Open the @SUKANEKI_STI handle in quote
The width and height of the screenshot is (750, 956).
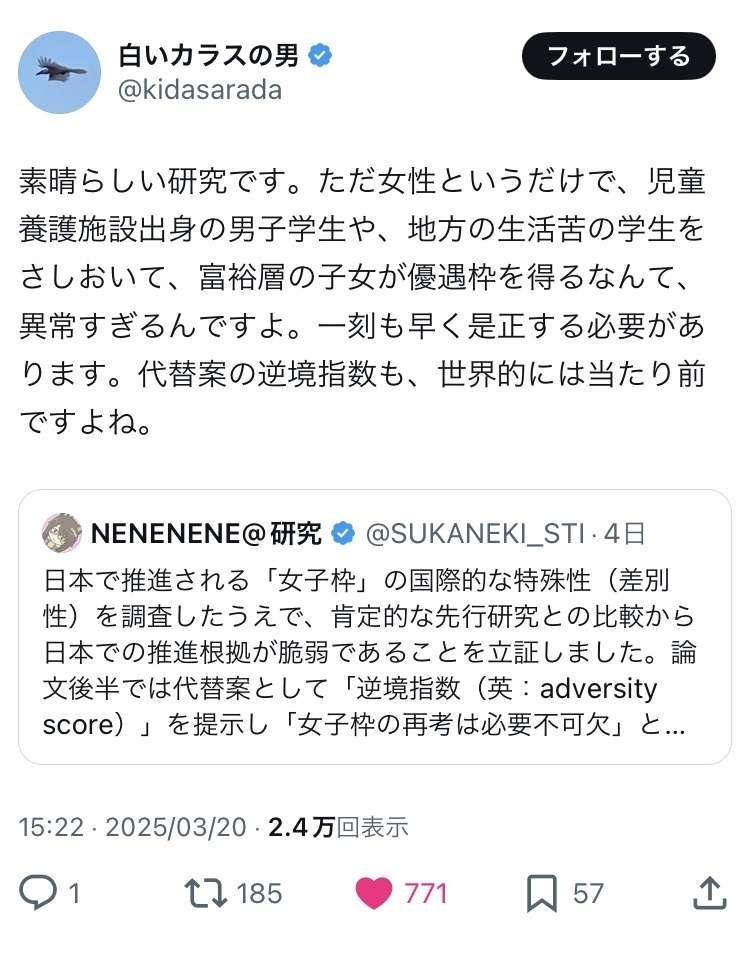(x=476, y=534)
